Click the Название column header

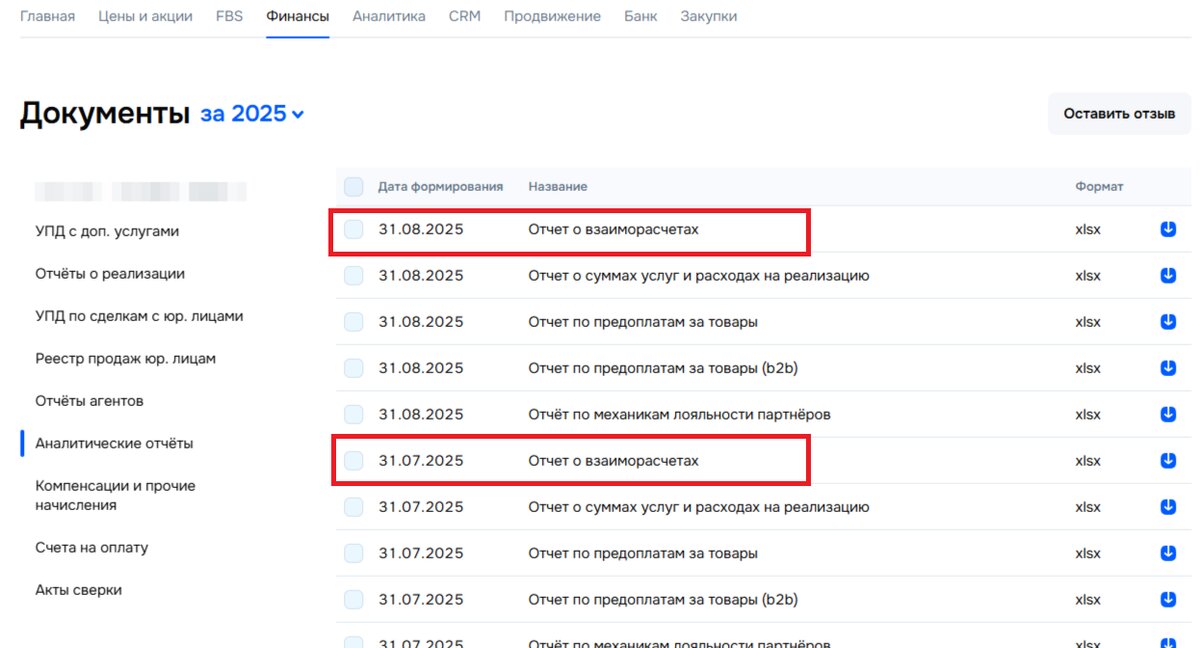tap(558, 187)
